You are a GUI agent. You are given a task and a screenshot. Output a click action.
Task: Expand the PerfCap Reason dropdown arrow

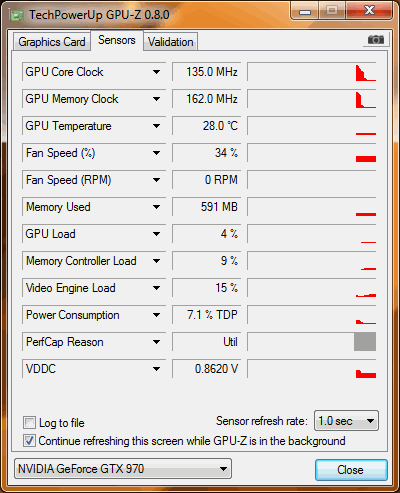(x=156, y=342)
